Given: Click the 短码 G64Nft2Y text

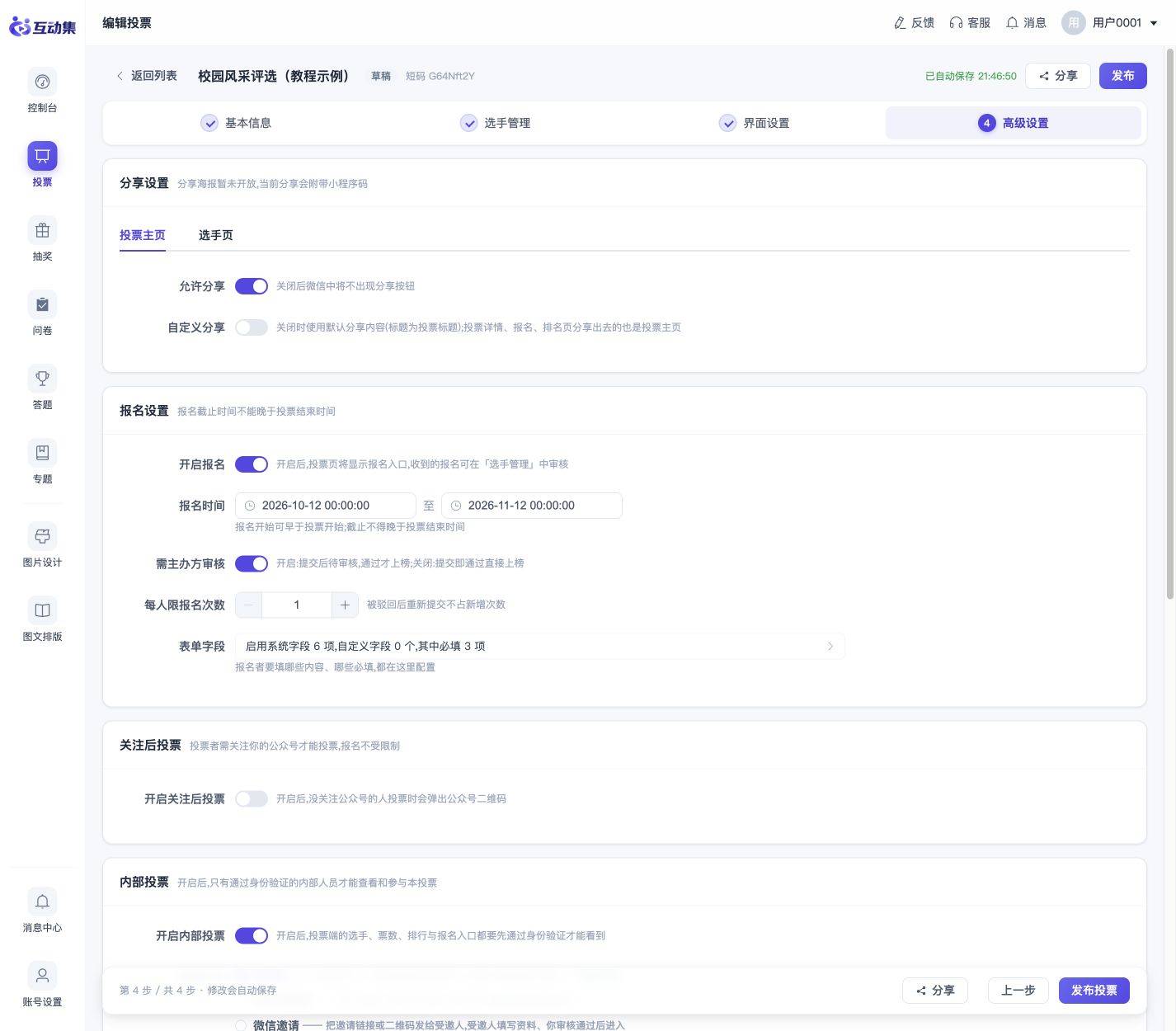Looking at the screenshot, I should click(x=440, y=76).
